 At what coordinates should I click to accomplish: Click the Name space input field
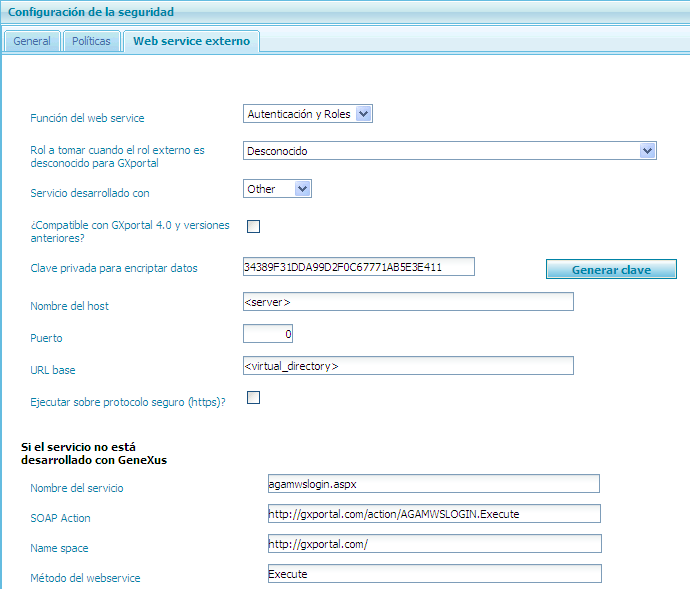click(x=433, y=543)
